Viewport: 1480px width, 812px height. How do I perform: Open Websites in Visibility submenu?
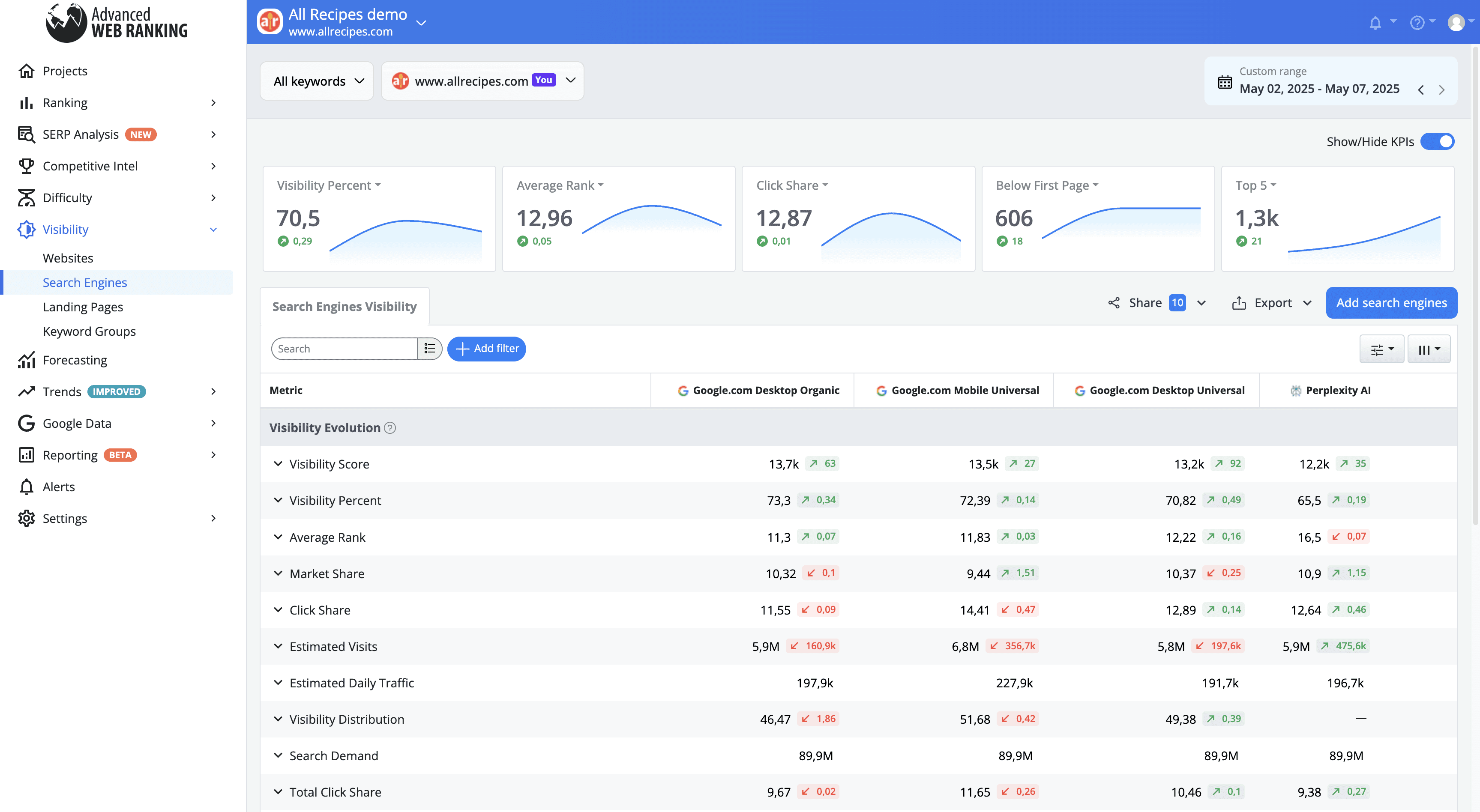tap(68, 258)
